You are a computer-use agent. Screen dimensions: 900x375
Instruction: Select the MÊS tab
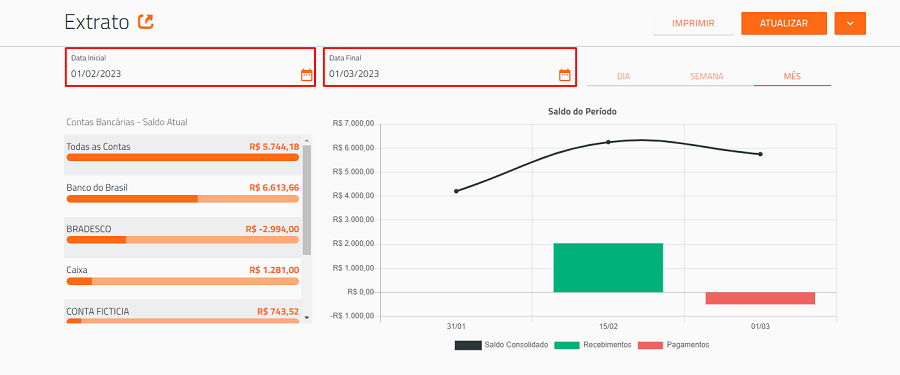(792, 76)
